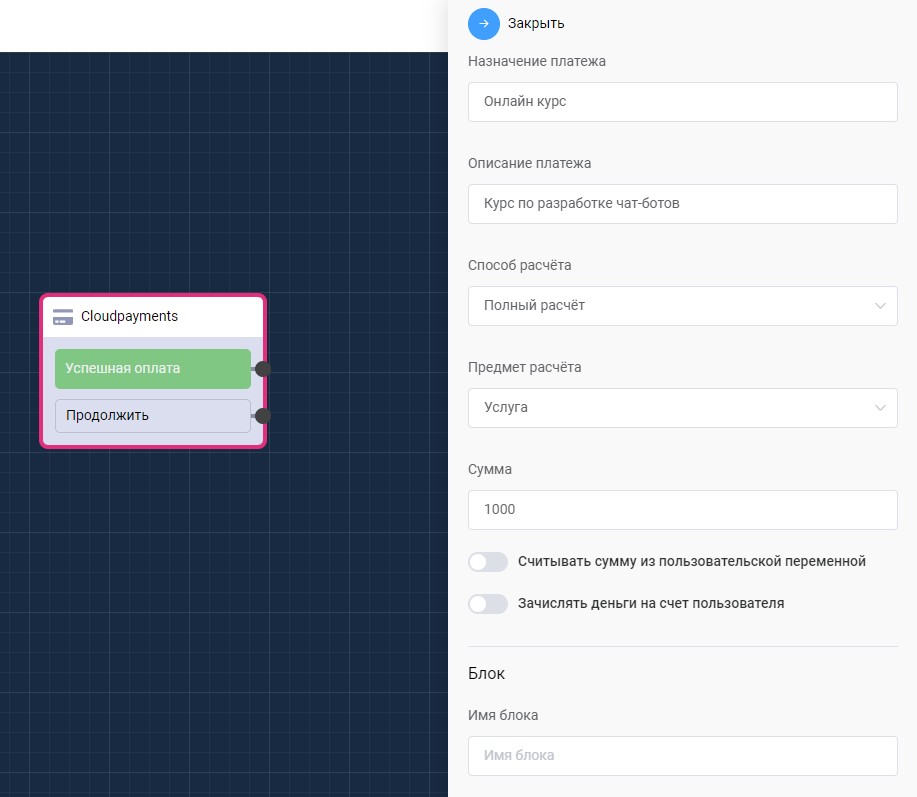Click the blue arrow close icon

click(x=484, y=23)
